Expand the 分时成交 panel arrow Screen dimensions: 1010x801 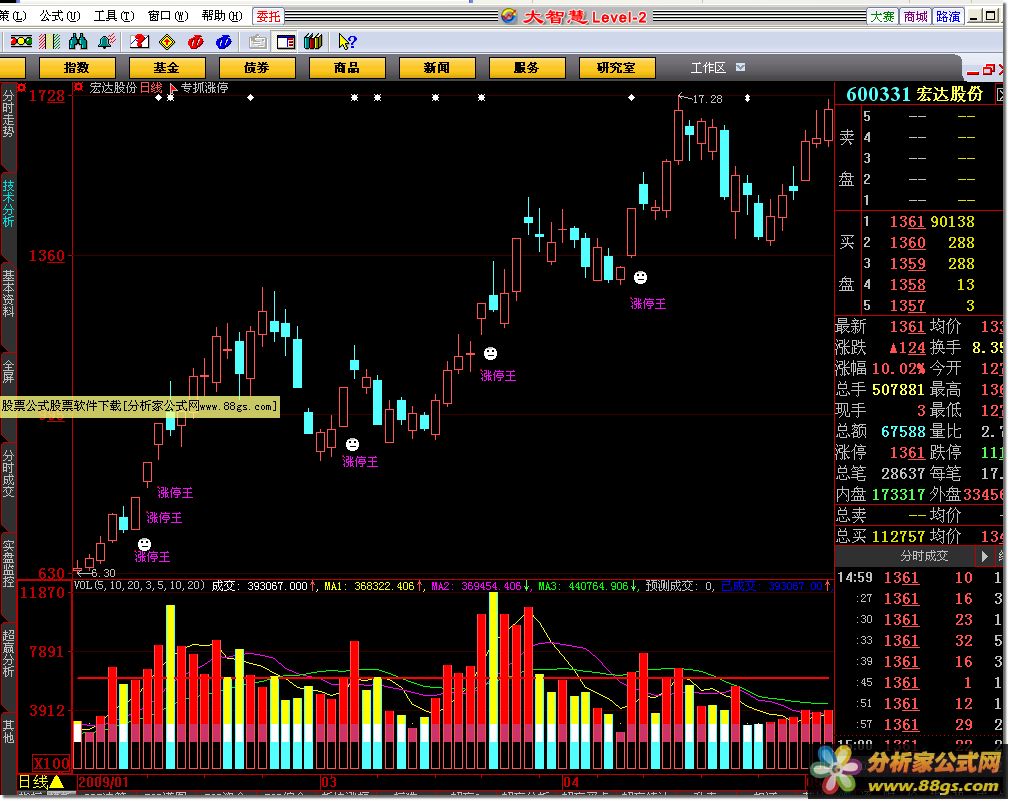click(x=984, y=556)
